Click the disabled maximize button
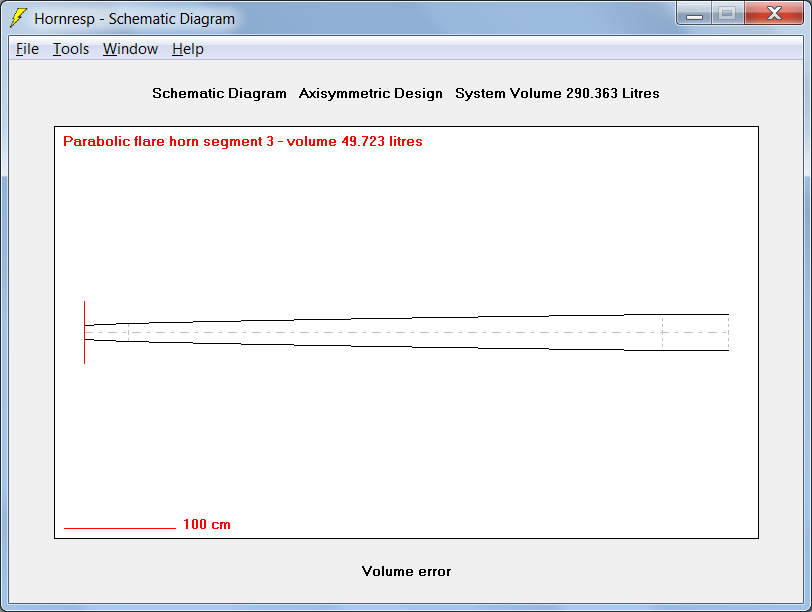Screen dimensions: 812x612 tap(728, 13)
